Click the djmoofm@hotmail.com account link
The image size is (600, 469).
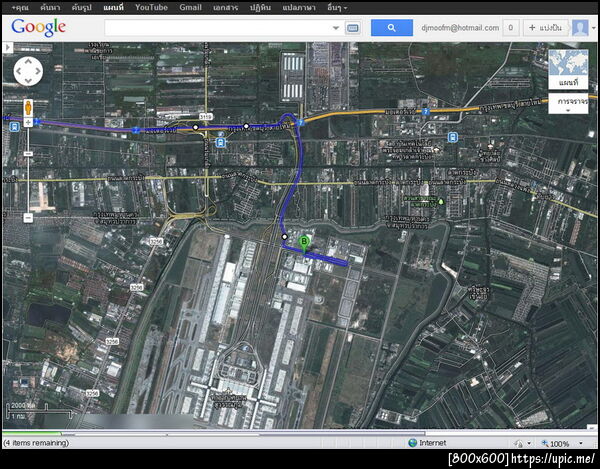point(460,28)
